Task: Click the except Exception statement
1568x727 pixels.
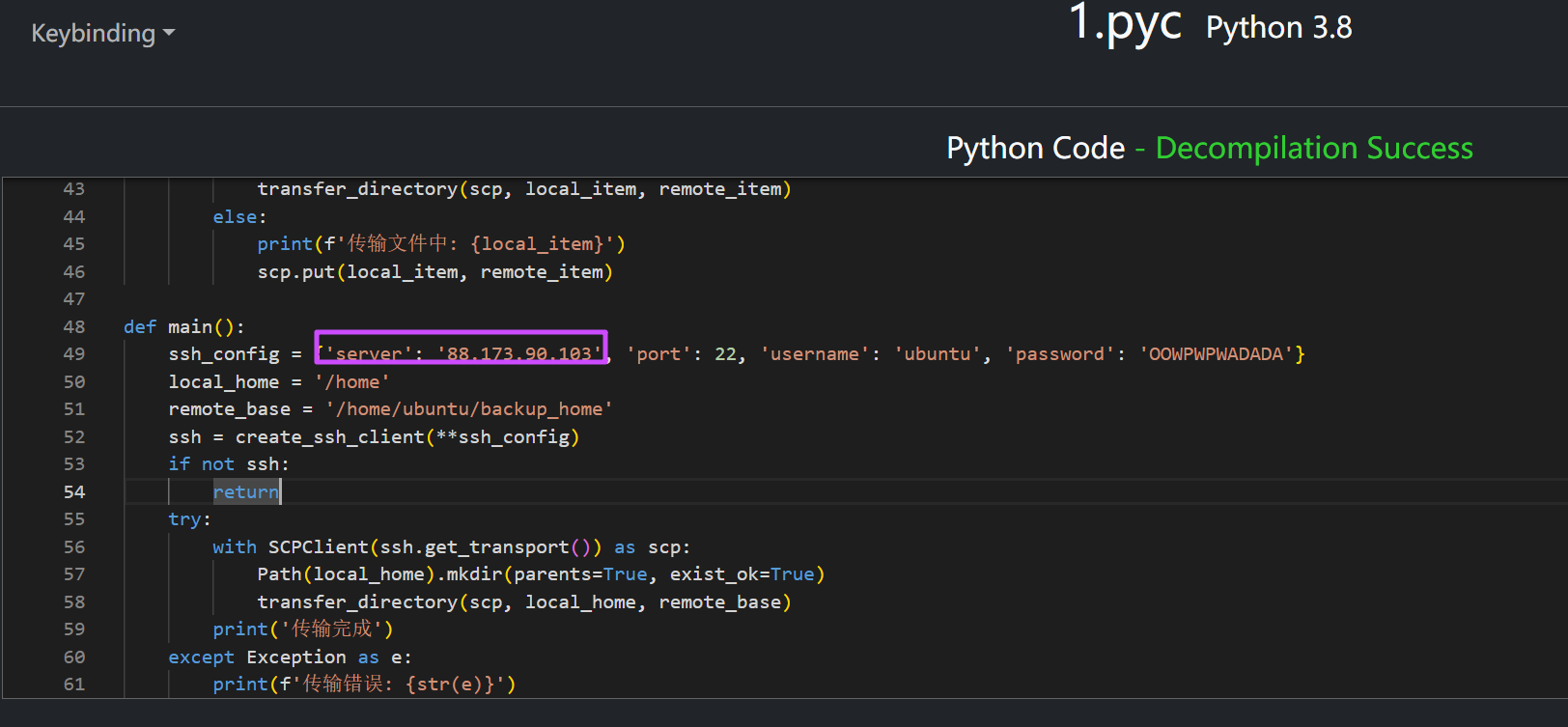Action: (257, 657)
